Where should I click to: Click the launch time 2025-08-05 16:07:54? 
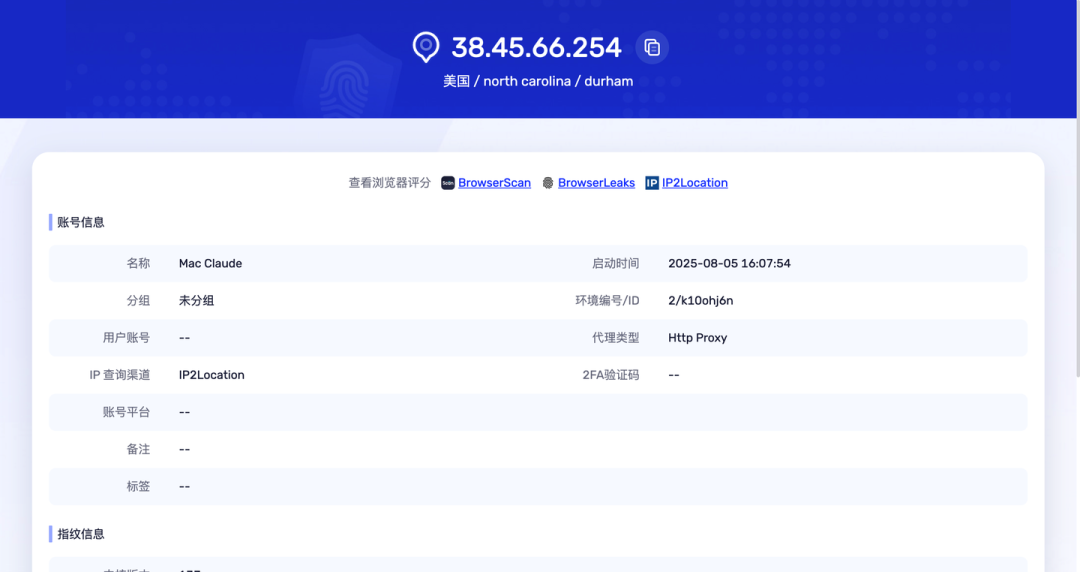pyautogui.click(x=729, y=263)
